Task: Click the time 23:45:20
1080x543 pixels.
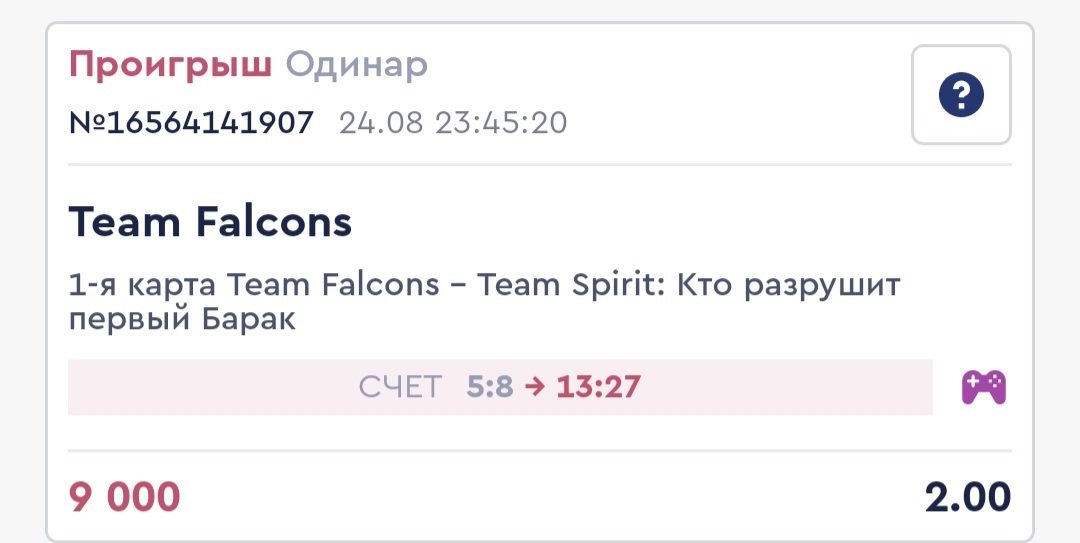Action: click(x=505, y=123)
